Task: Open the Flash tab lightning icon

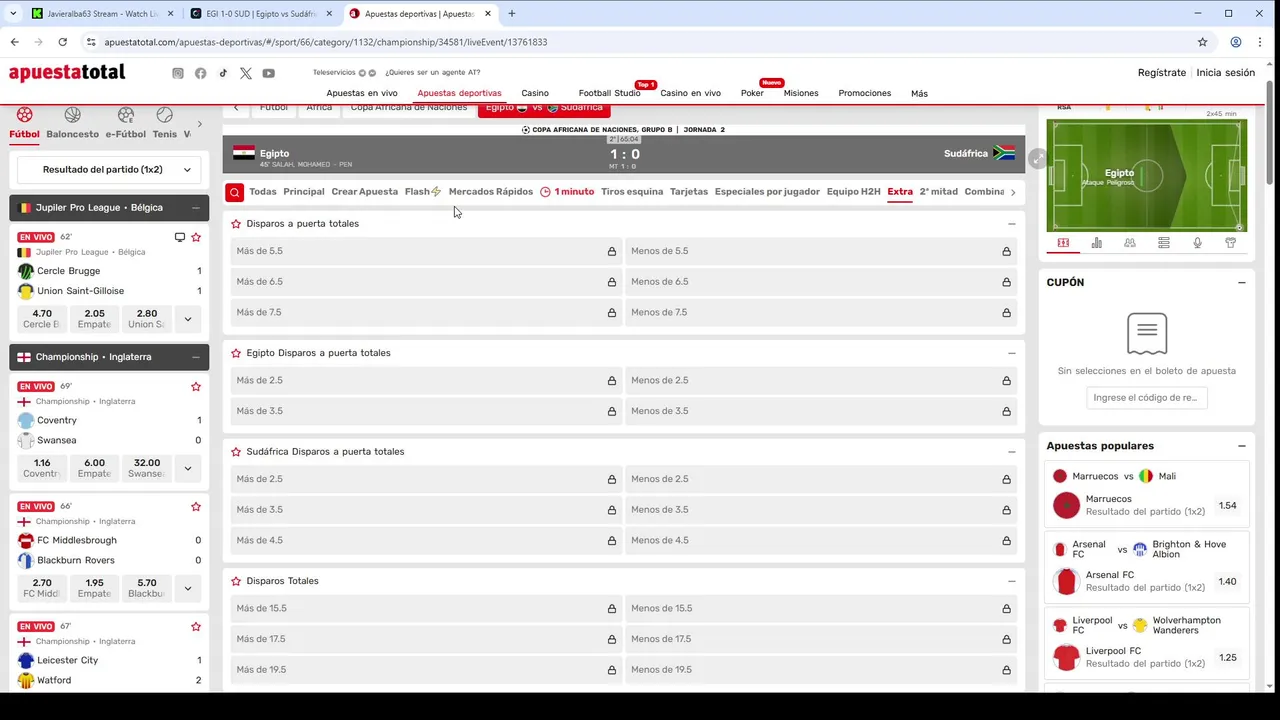Action: (436, 191)
